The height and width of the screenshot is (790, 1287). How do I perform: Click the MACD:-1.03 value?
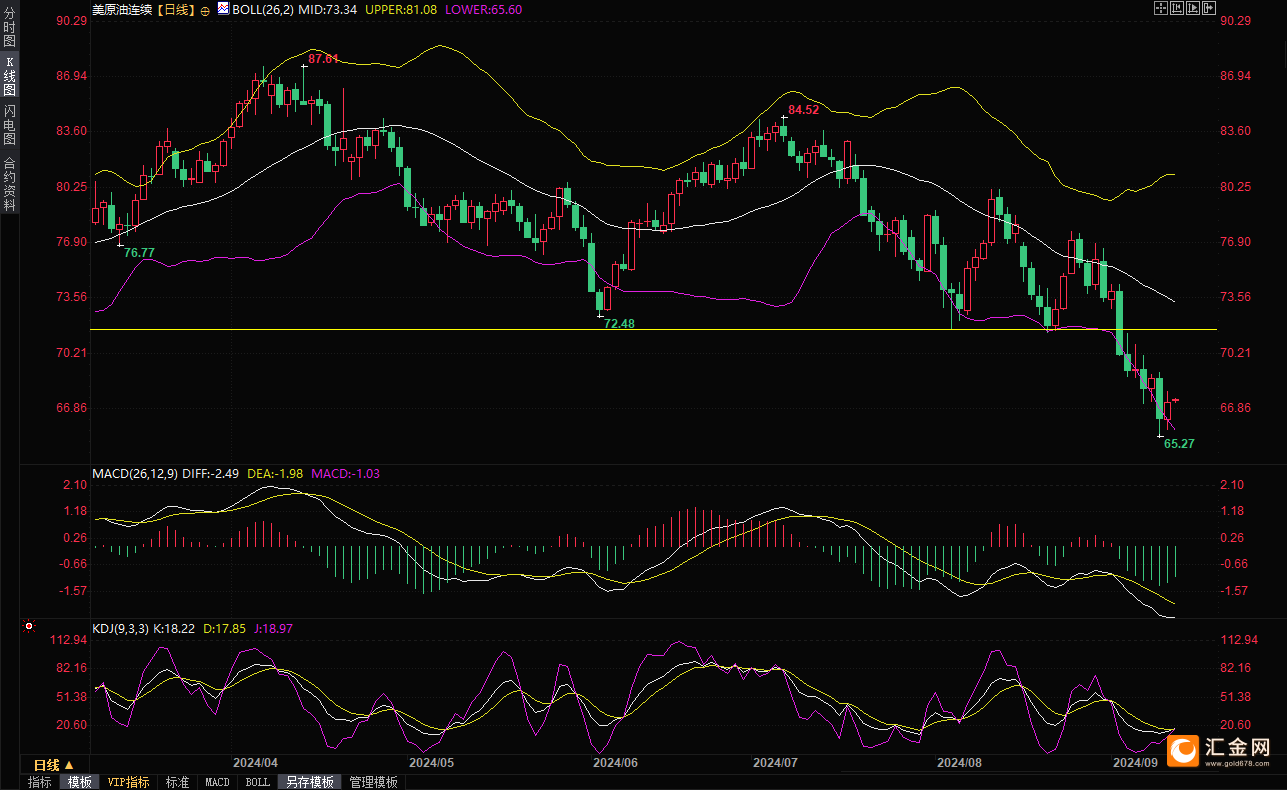click(x=346, y=473)
